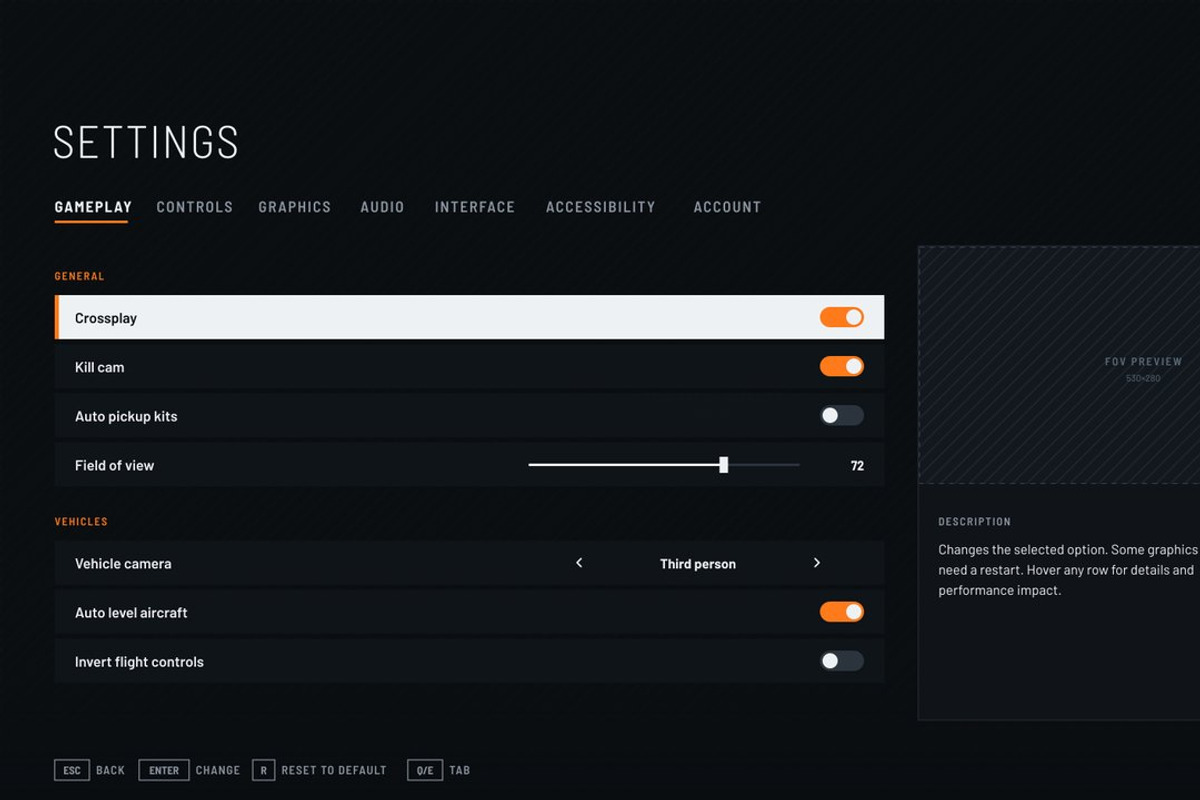The image size is (1200, 800).
Task: Select the Invert flight controls label
Action: click(x=139, y=661)
